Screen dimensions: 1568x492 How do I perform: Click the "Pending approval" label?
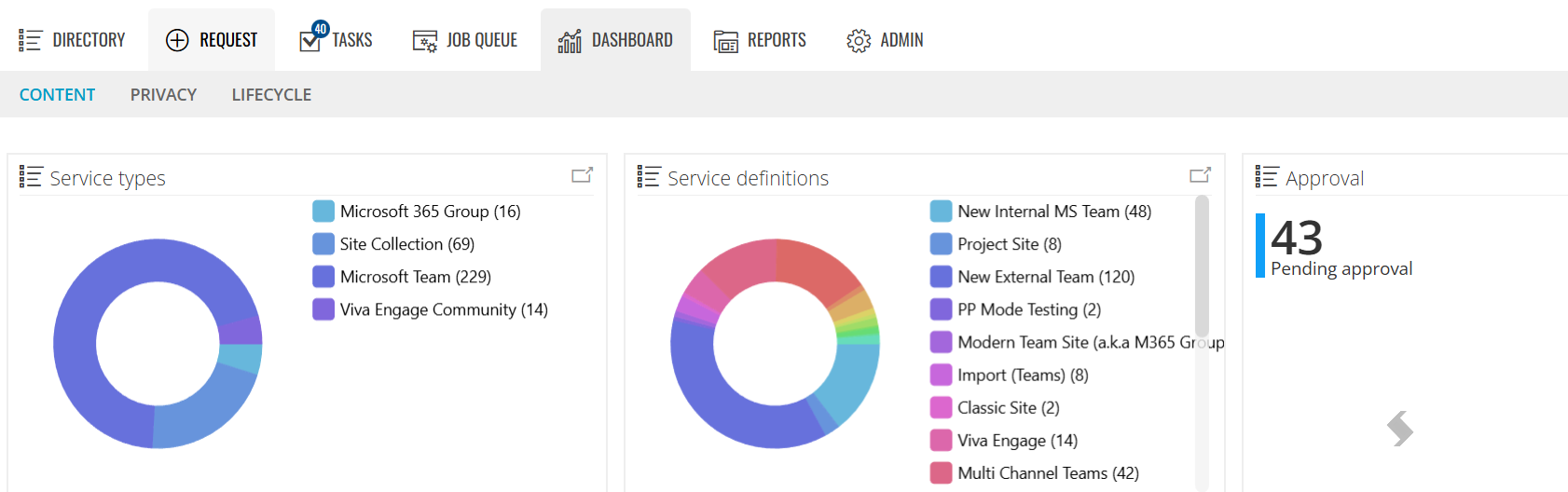click(1341, 268)
